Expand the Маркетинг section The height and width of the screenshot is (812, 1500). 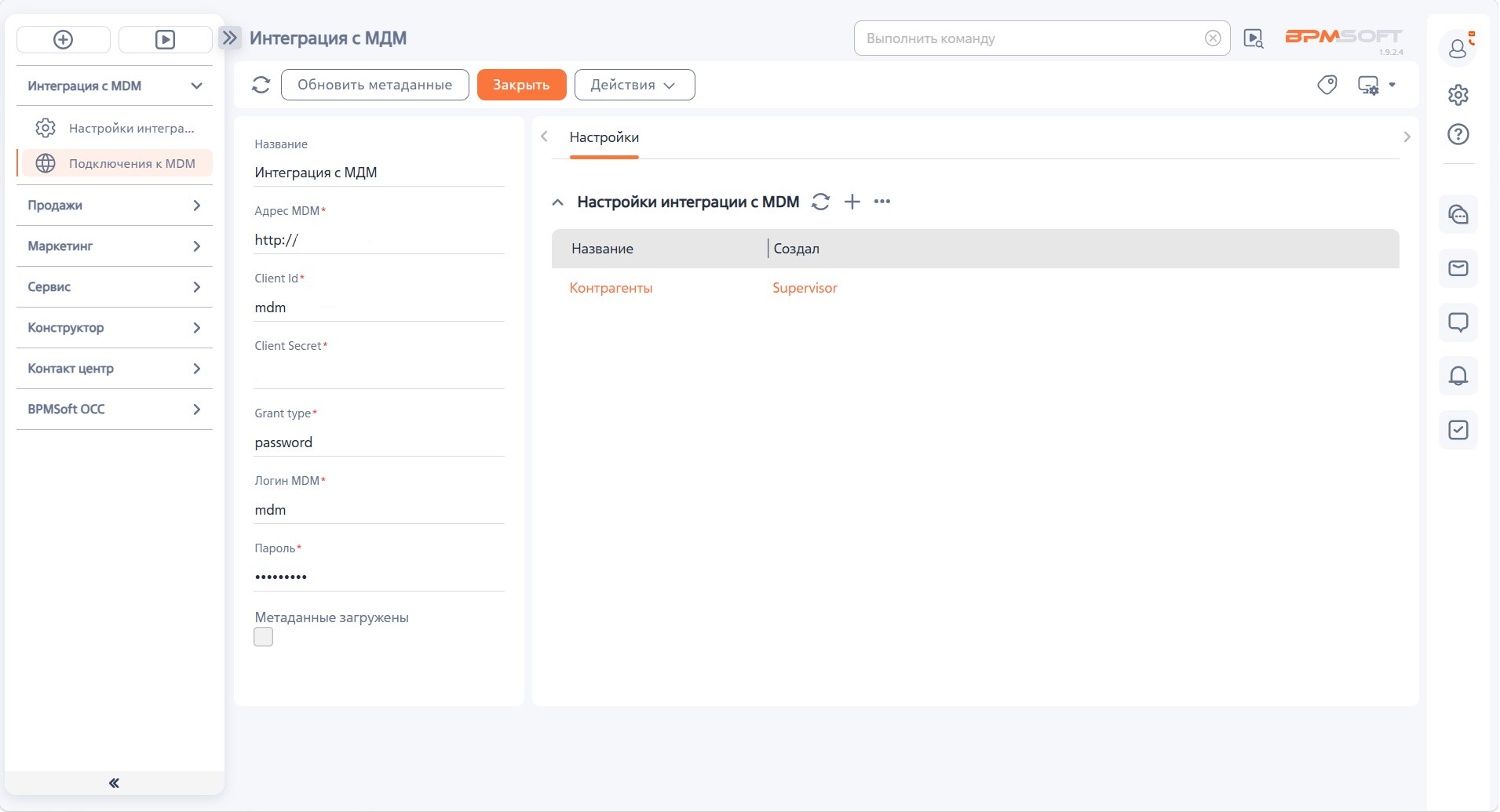(115, 246)
